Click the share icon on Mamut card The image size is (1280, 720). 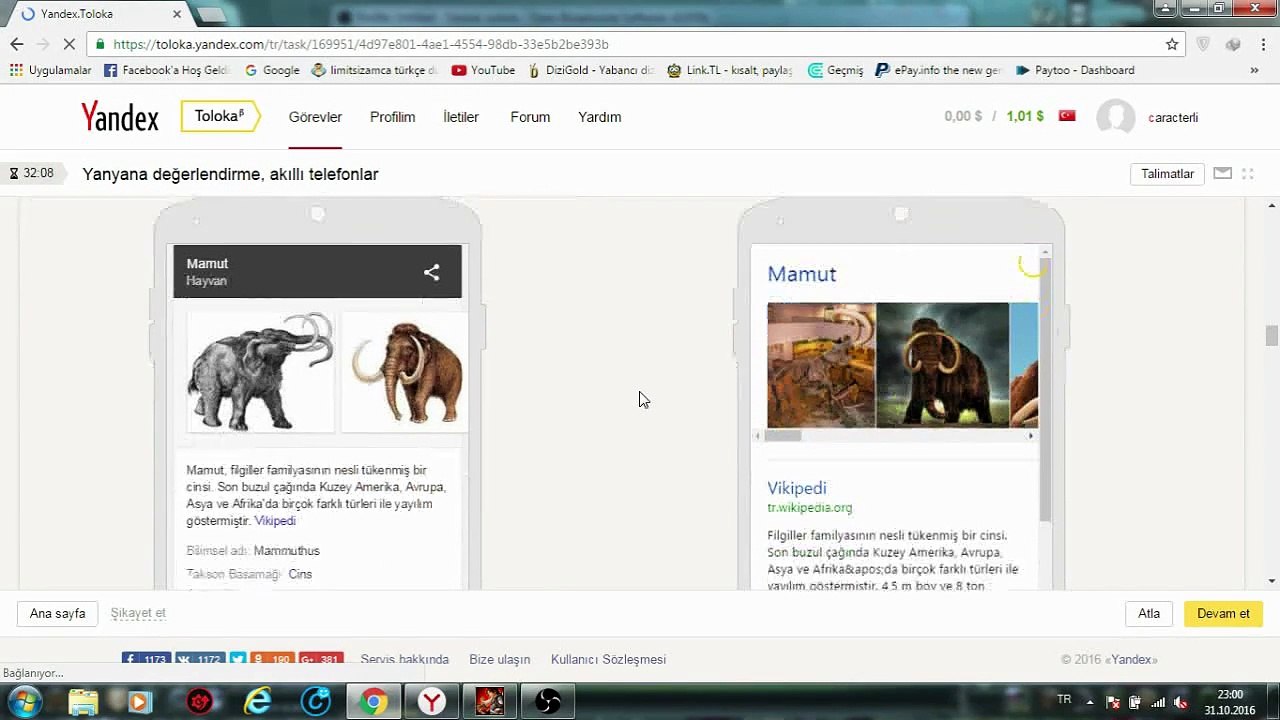pyautogui.click(x=431, y=272)
